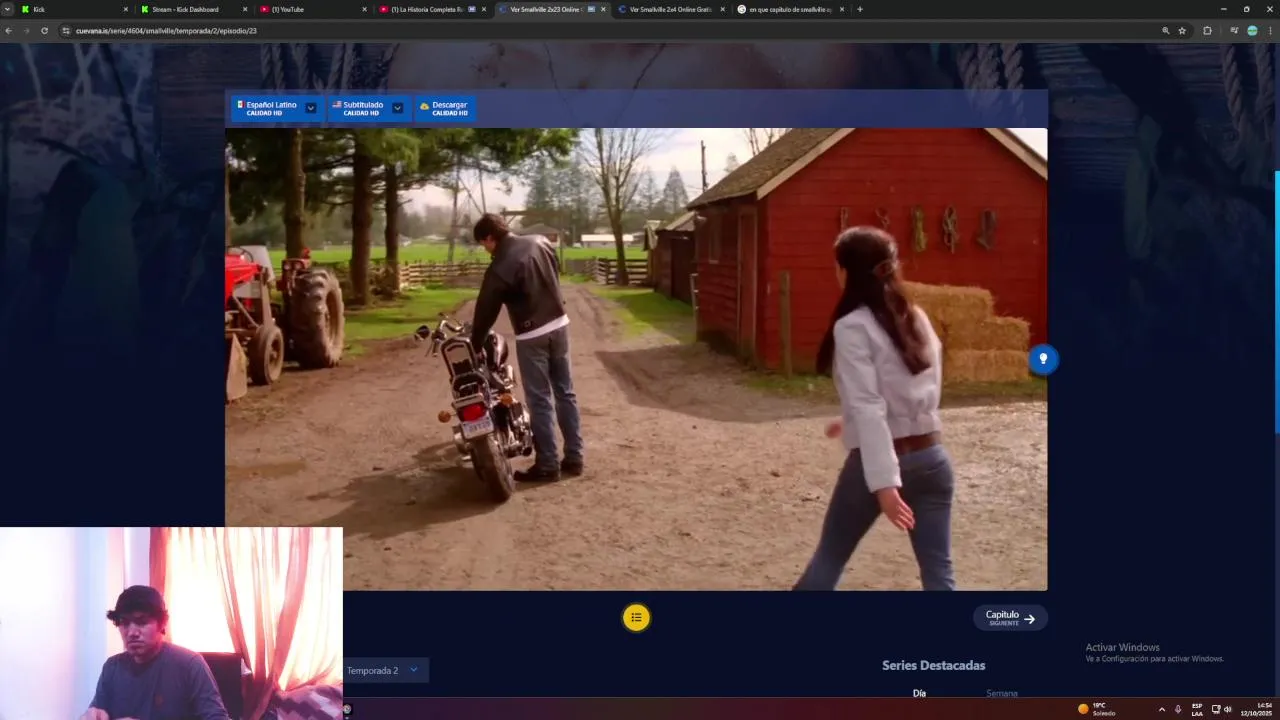
Task: Click the Smallville video player frame
Action: pyautogui.click(x=636, y=359)
